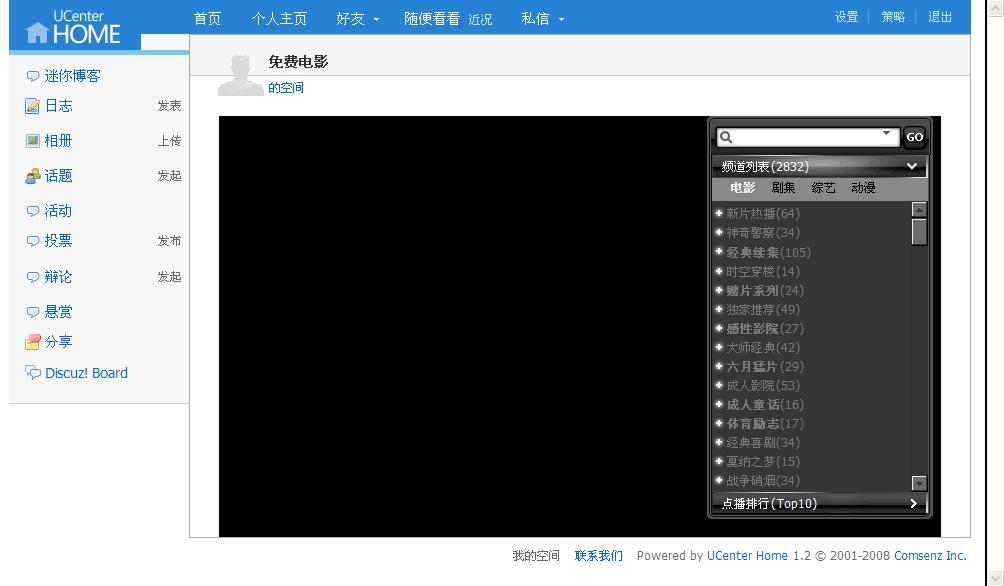Expand 赌片系列(24) plus icon
The height and width of the screenshot is (586, 1004).
pos(719,290)
